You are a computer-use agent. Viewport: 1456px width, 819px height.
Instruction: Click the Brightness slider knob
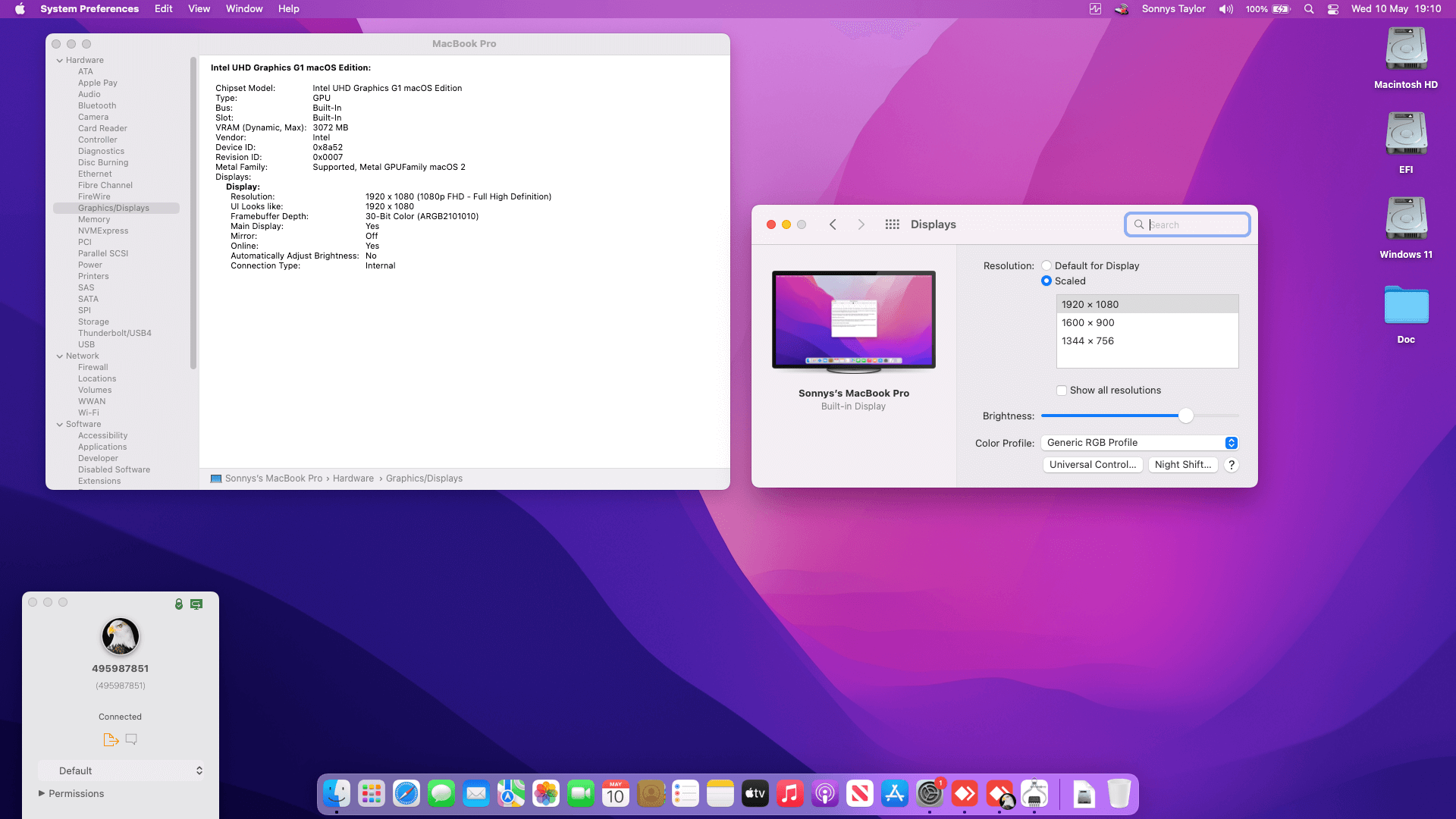point(1186,416)
